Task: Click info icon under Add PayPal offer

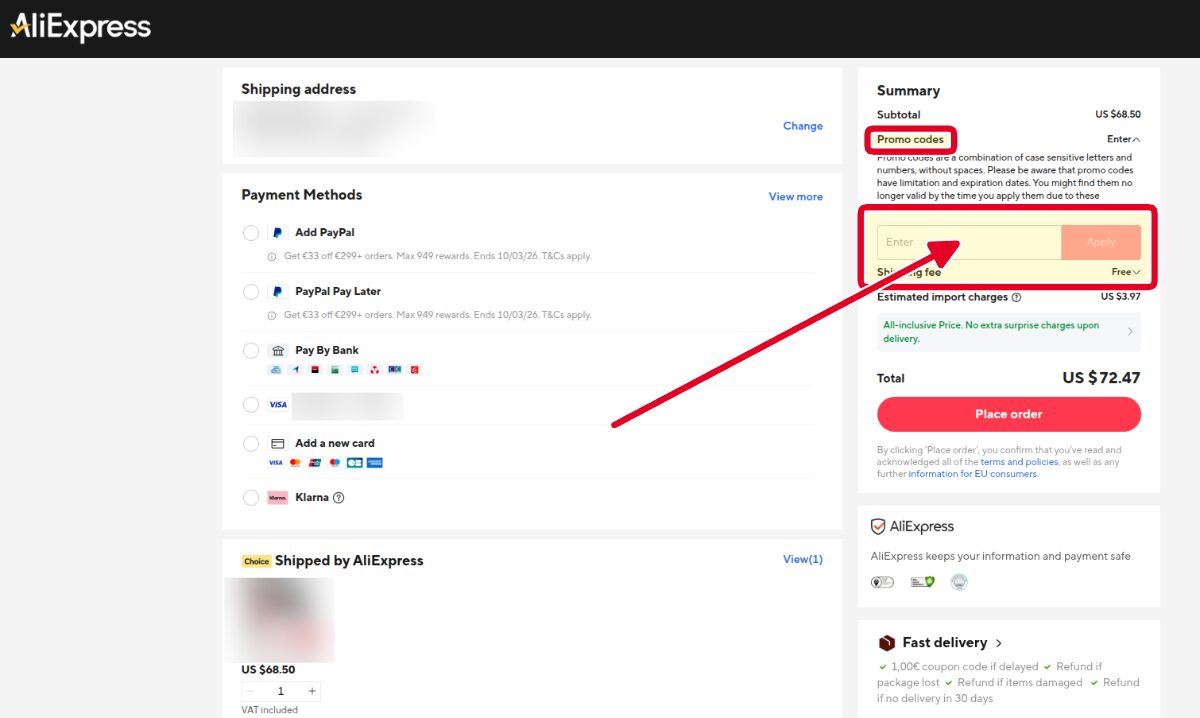Action: click(272, 257)
